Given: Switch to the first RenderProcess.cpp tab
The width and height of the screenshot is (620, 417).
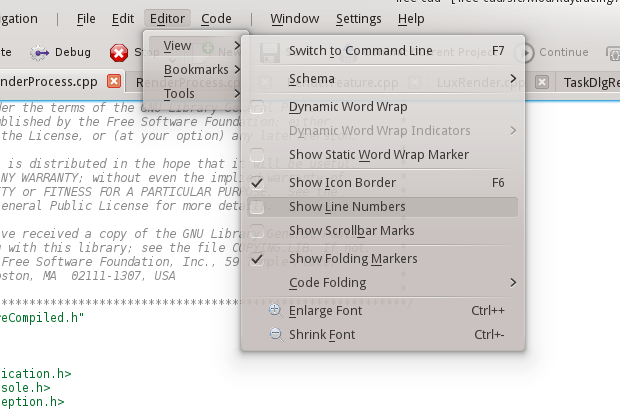Looking at the screenshot, I should coord(49,82).
